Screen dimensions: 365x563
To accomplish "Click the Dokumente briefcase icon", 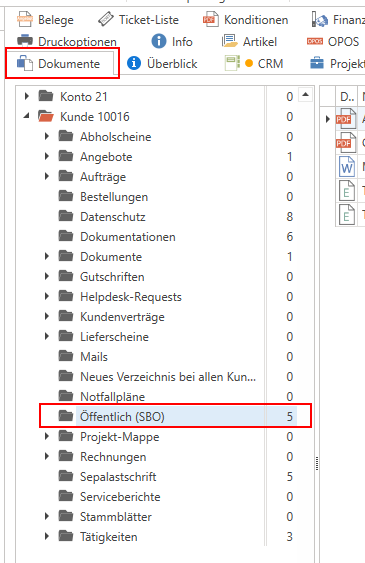I will pos(25,63).
